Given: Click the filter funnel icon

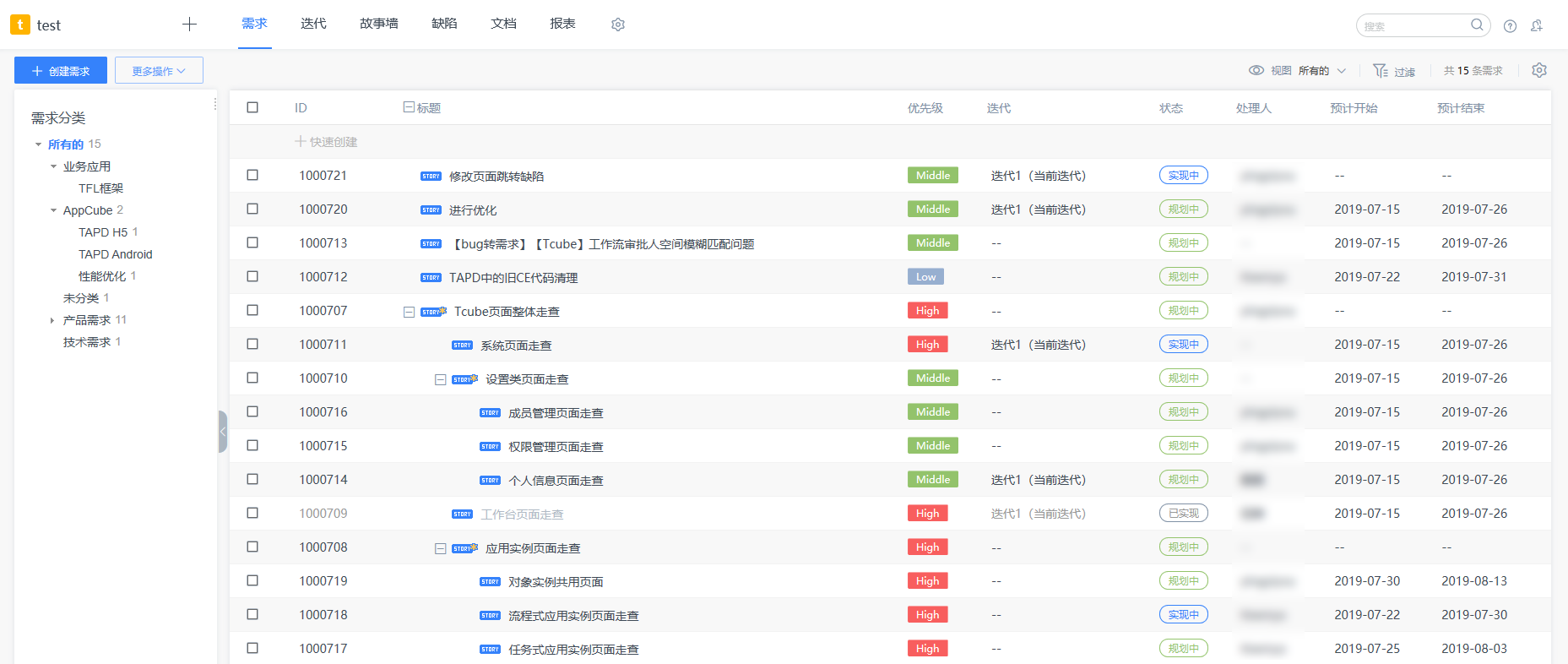Looking at the screenshot, I should 1381,71.
